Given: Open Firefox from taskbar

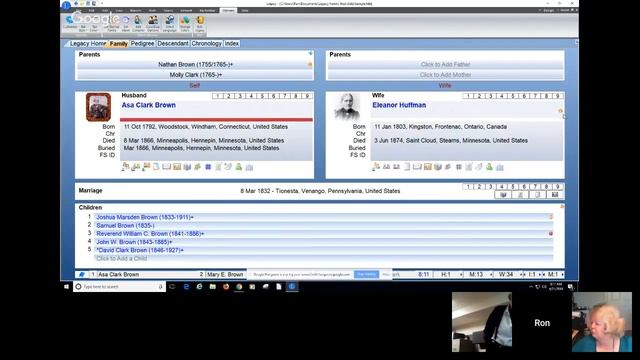Looking at the screenshot, I should point(226,287).
